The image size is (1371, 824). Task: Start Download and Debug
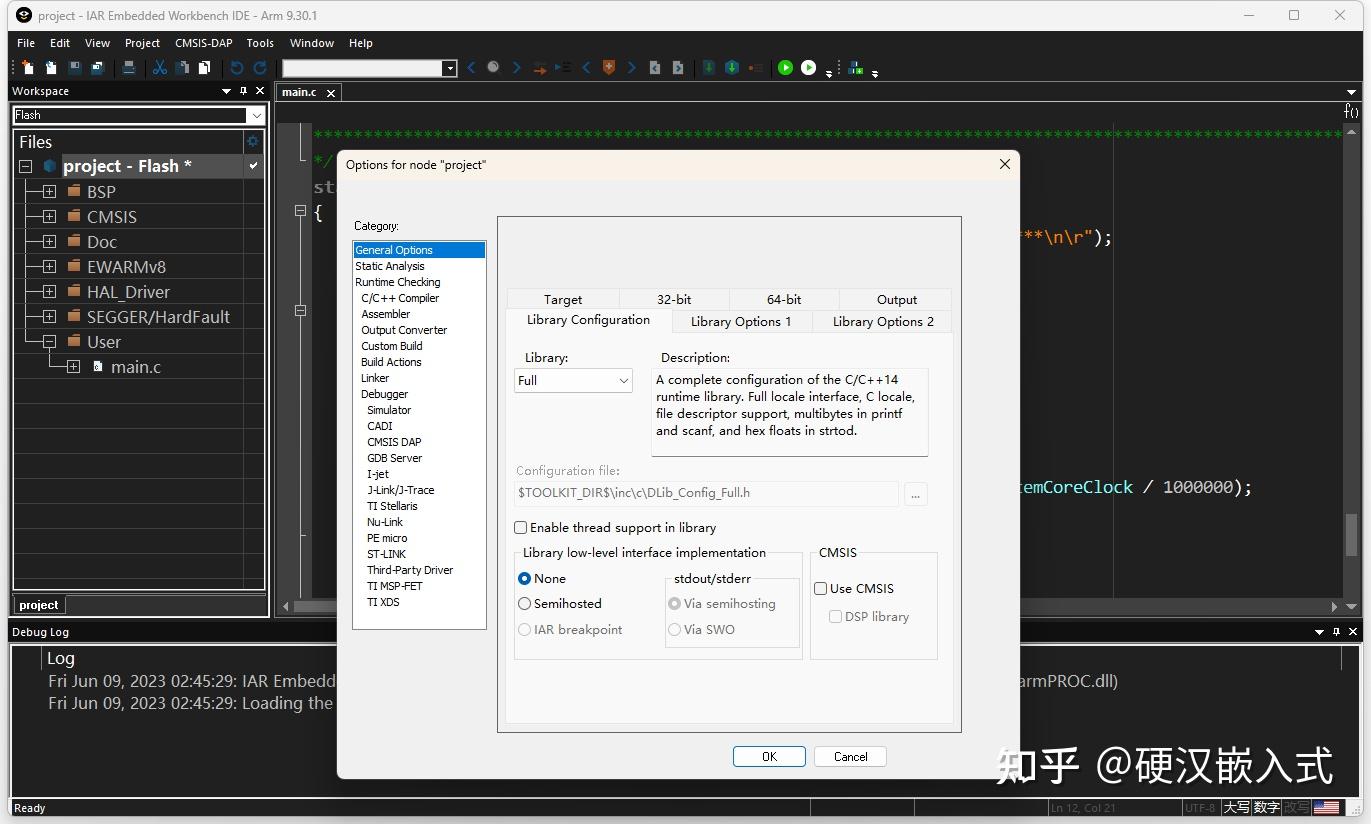coord(786,68)
